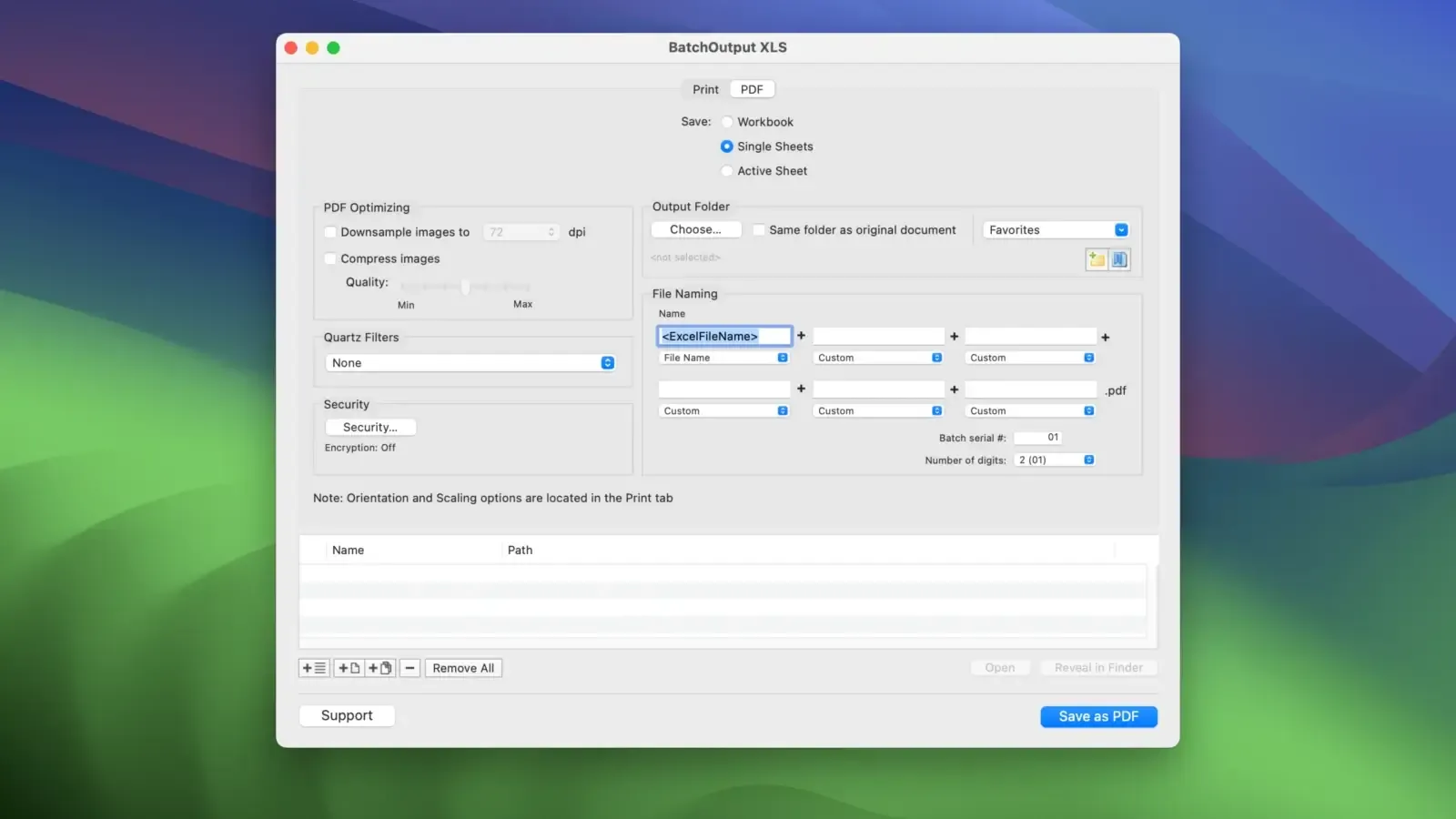Image resolution: width=1456 pixels, height=819 pixels.
Task: Open the File Name naming dropdown
Action: pos(723,358)
